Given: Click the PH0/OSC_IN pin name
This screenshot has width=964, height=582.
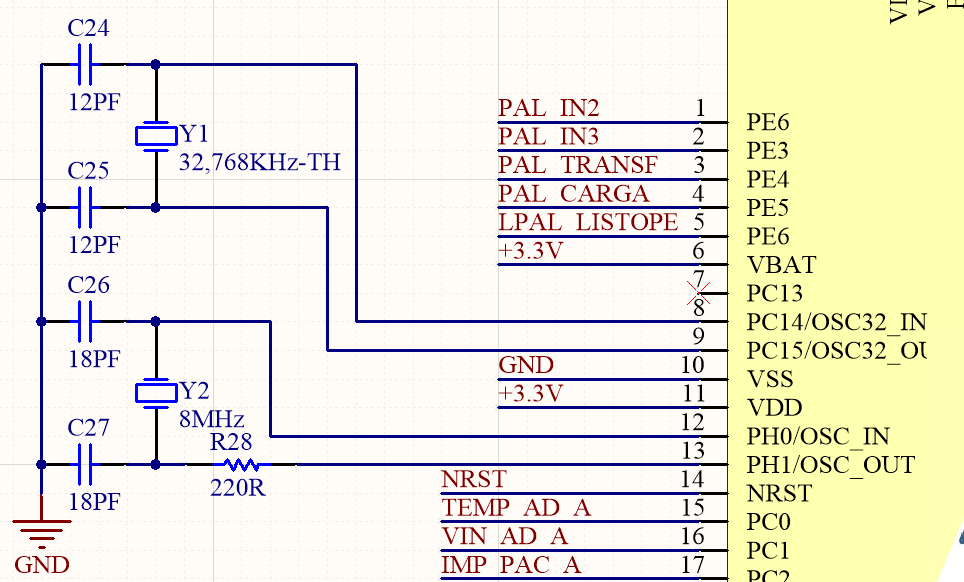Looking at the screenshot, I should 818,437.
